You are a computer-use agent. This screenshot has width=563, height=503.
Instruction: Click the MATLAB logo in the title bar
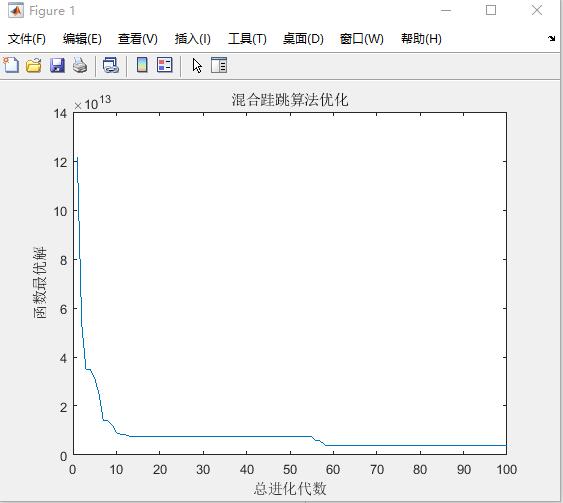click(x=16, y=10)
